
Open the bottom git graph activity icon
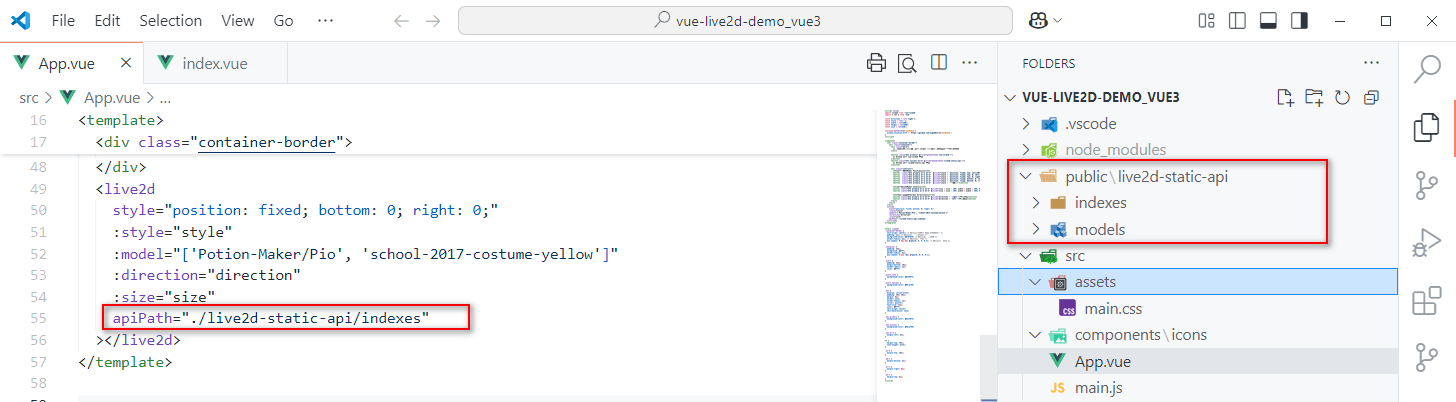[1425, 358]
